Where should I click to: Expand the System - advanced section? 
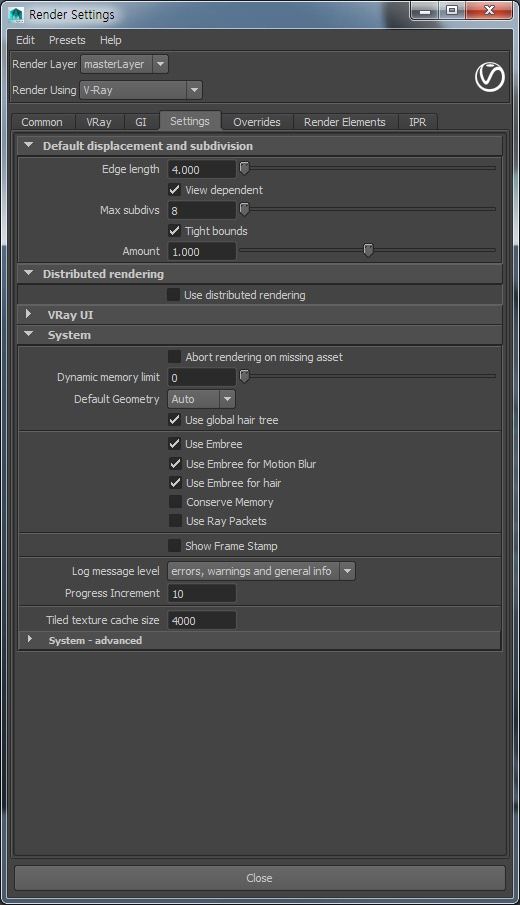point(29,640)
